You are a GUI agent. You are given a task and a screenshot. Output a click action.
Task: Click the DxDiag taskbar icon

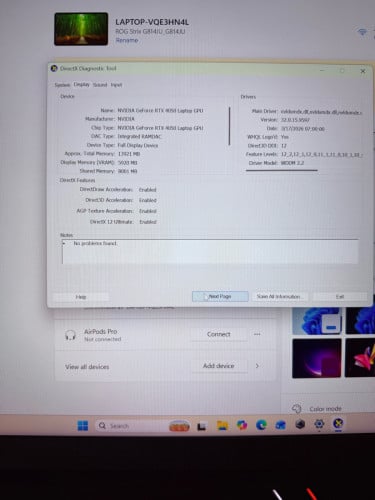click(x=338, y=424)
